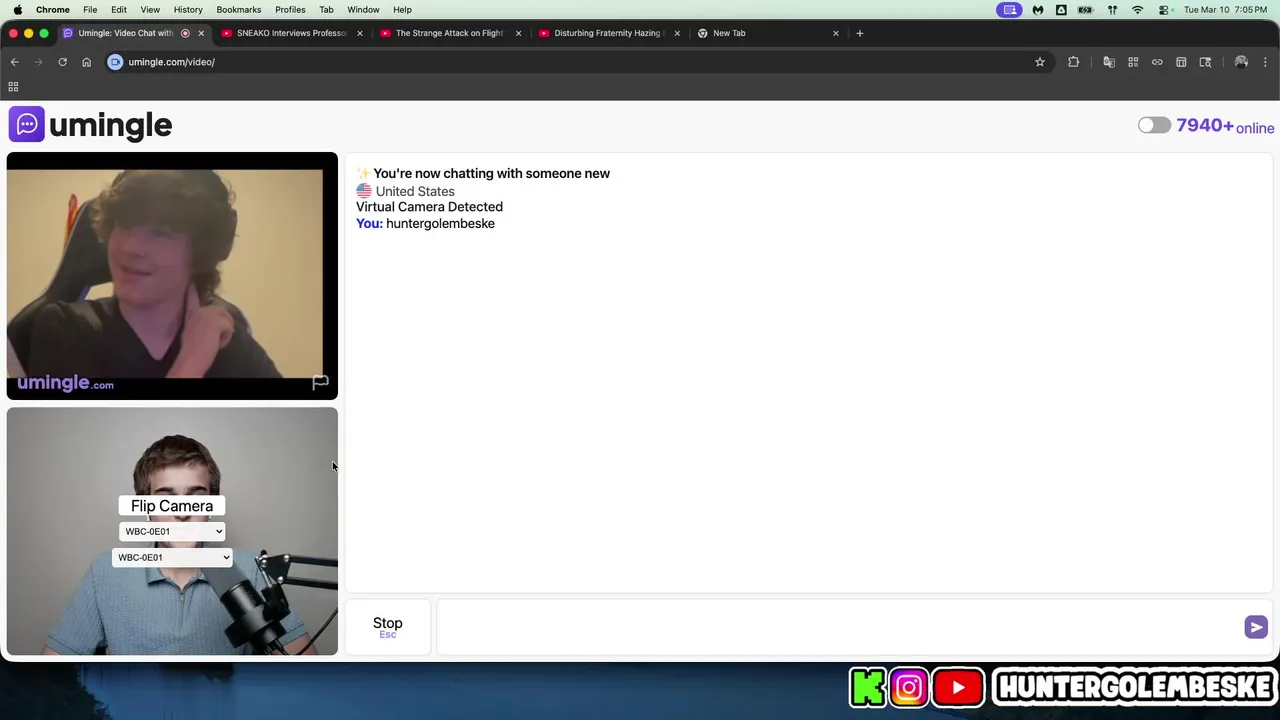Click the battery status icon

1085,10
